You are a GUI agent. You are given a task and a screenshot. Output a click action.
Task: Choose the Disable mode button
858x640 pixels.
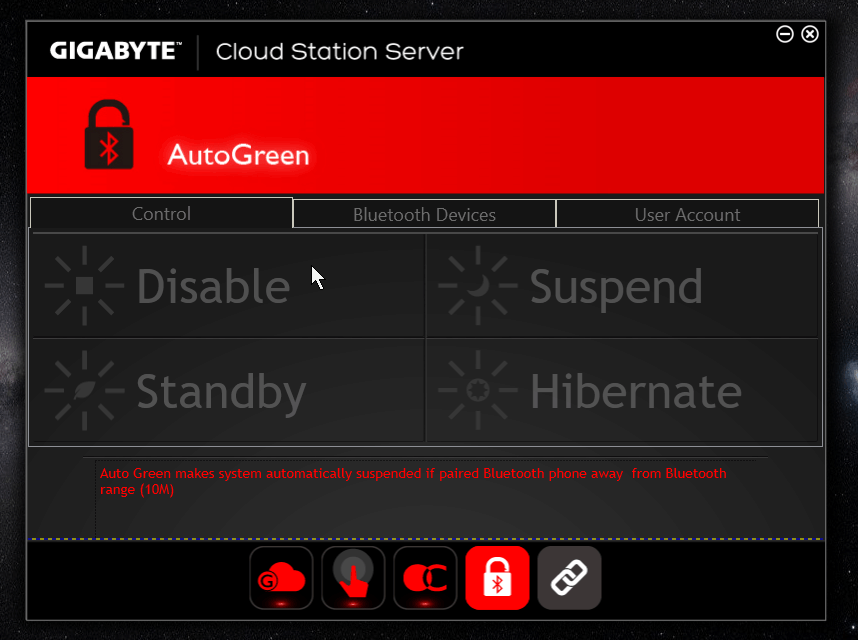pos(228,286)
